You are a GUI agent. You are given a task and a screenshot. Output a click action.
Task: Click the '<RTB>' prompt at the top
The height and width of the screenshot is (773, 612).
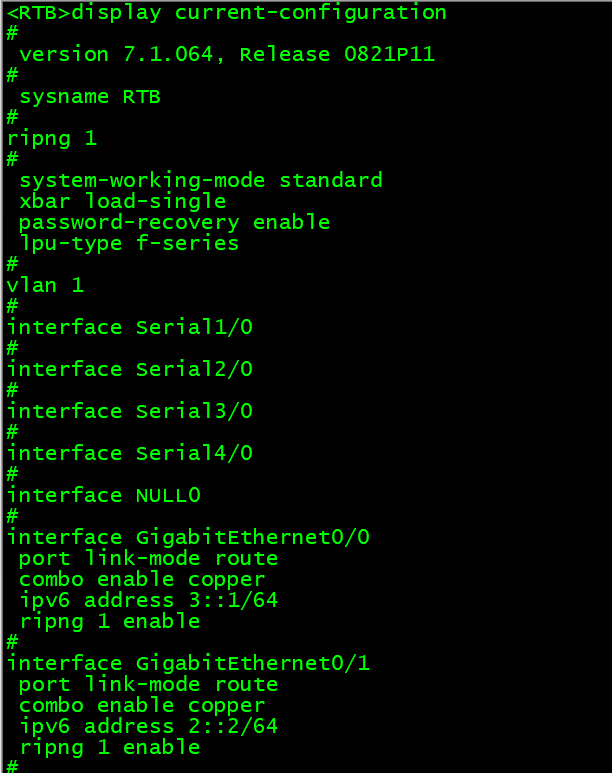[x=37, y=13]
